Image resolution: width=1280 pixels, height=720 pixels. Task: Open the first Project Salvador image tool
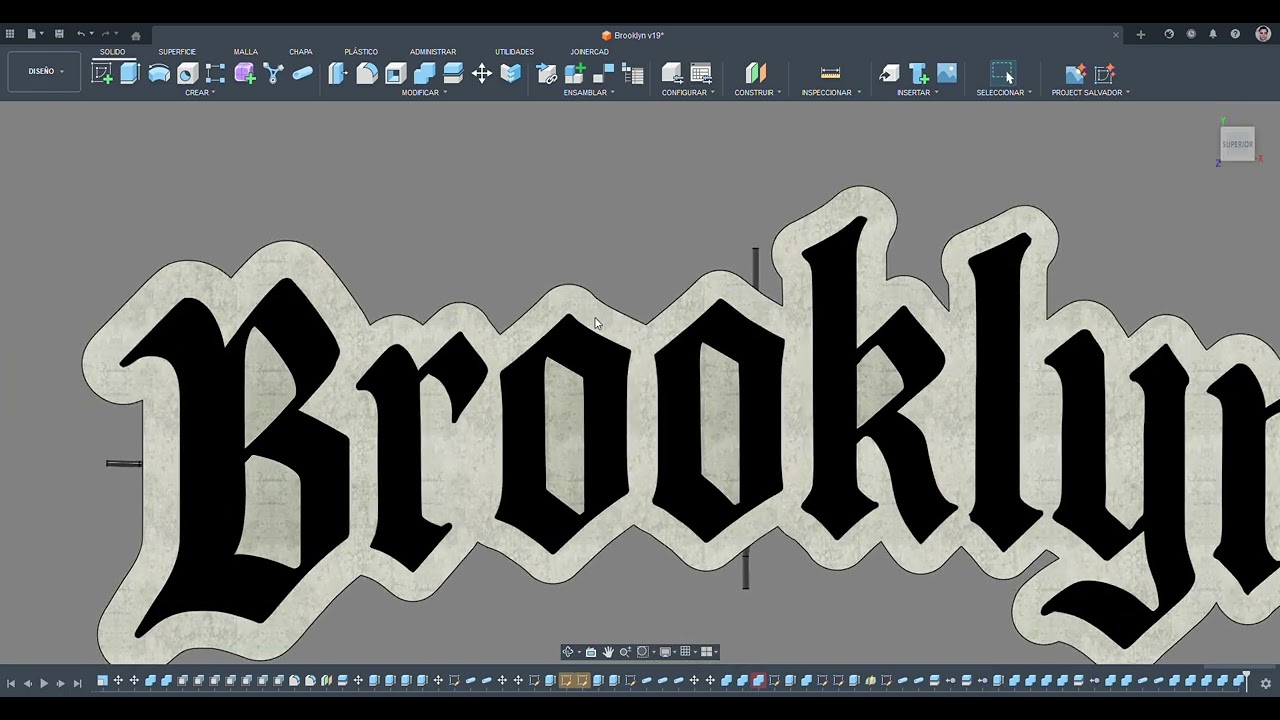[x=1075, y=73]
